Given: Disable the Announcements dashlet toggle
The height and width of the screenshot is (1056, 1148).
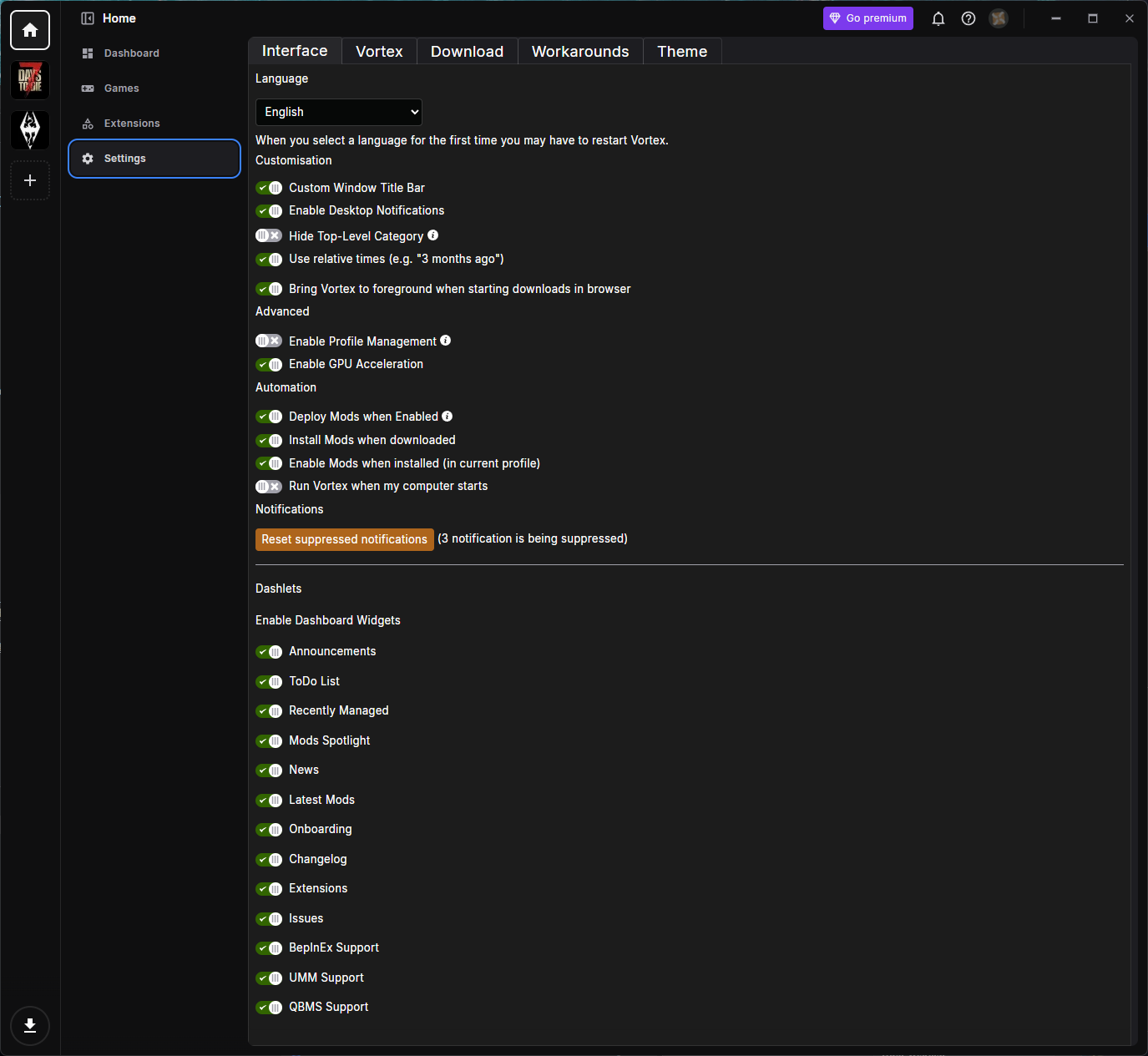Looking at the screenshot, I should click(269, 651).
